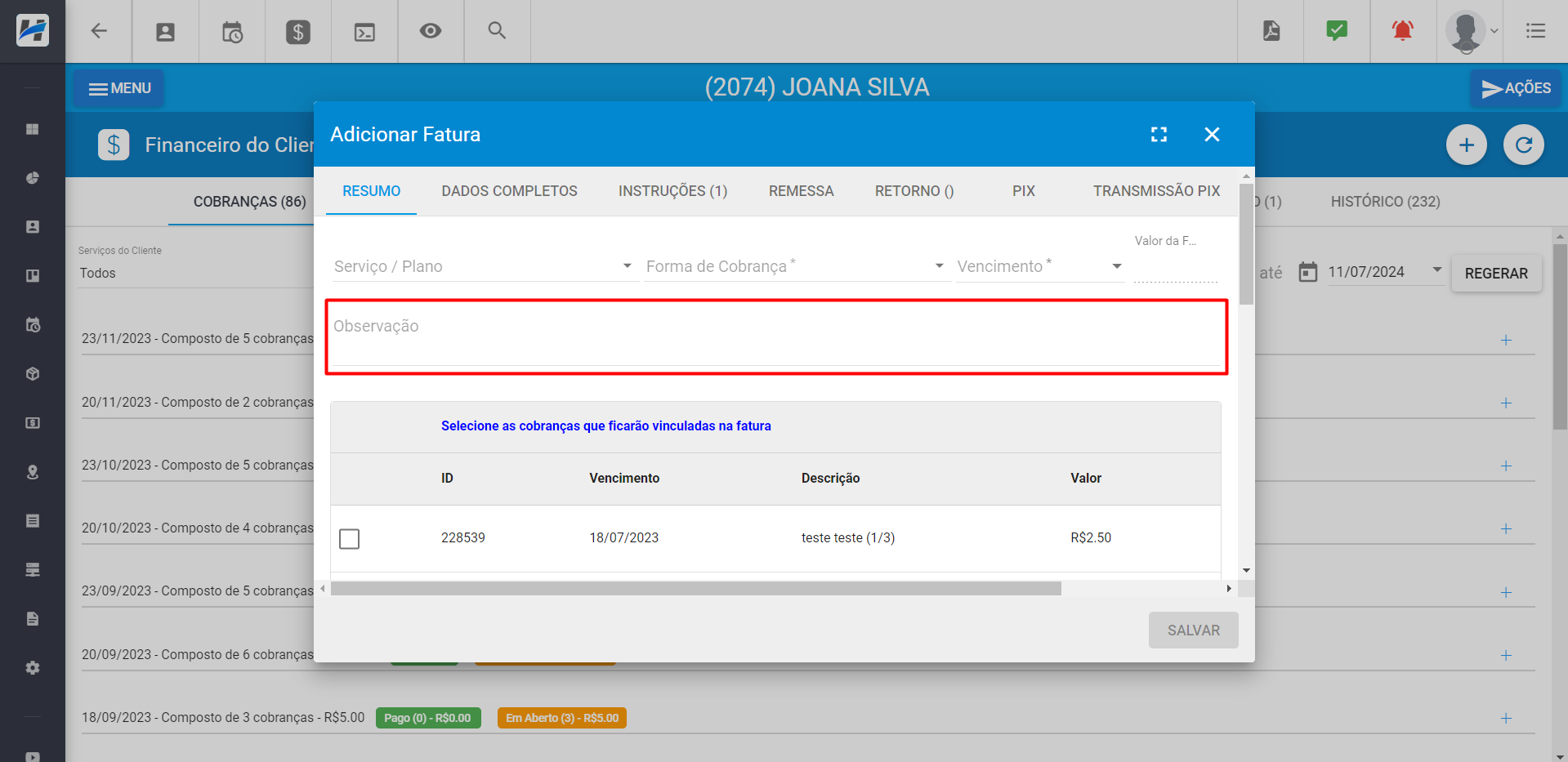Open the INSTRUÇÕES (1) tab
The image size is (1568, 762).
[x=672, y=191]
